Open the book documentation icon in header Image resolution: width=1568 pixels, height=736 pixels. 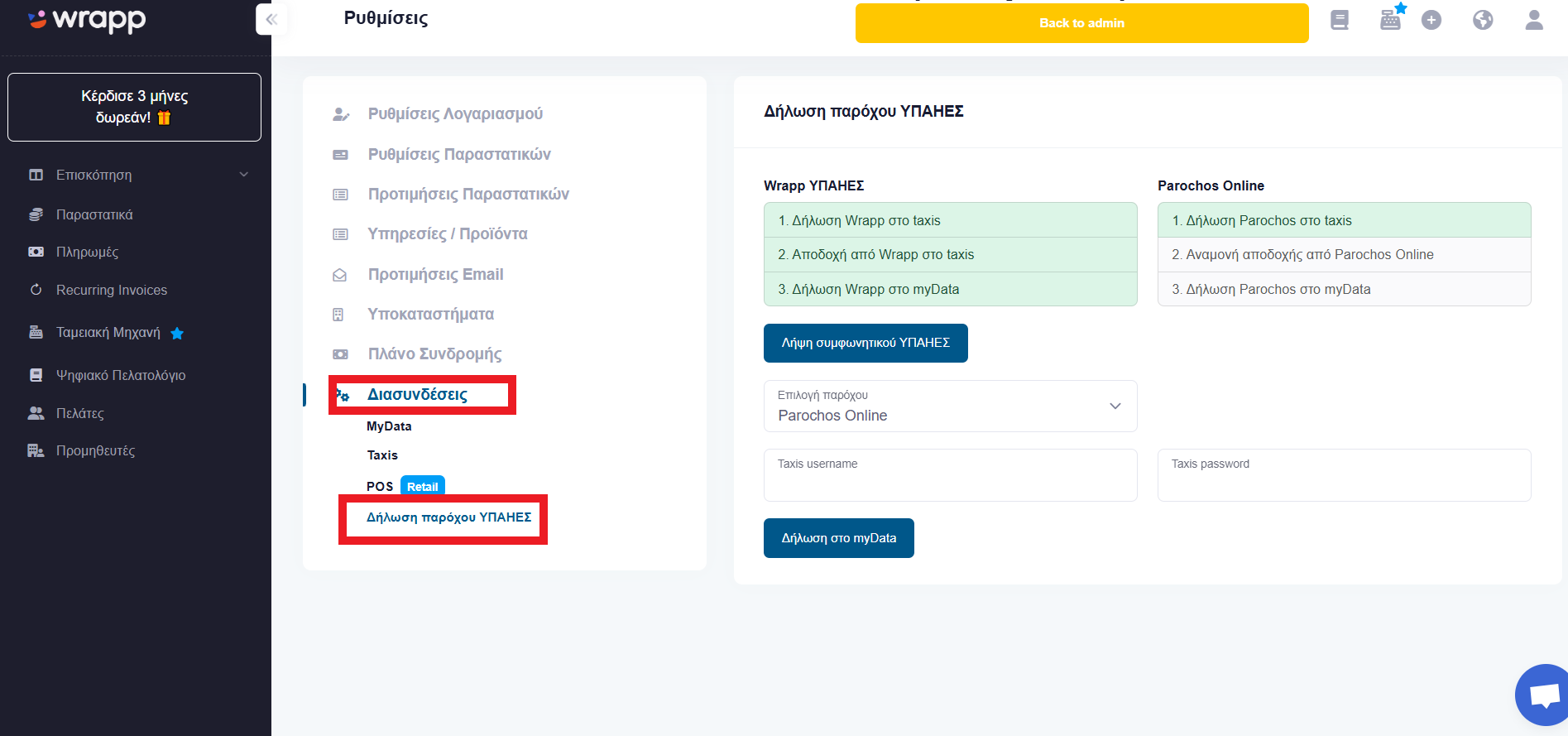click(1340, 20)
